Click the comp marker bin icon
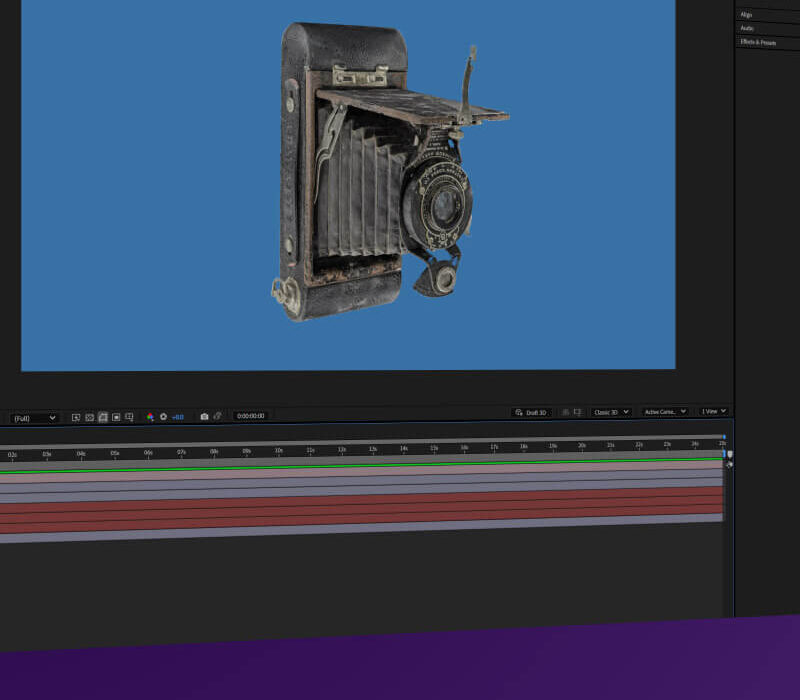 pyautogui.click(x=730, y=454)
